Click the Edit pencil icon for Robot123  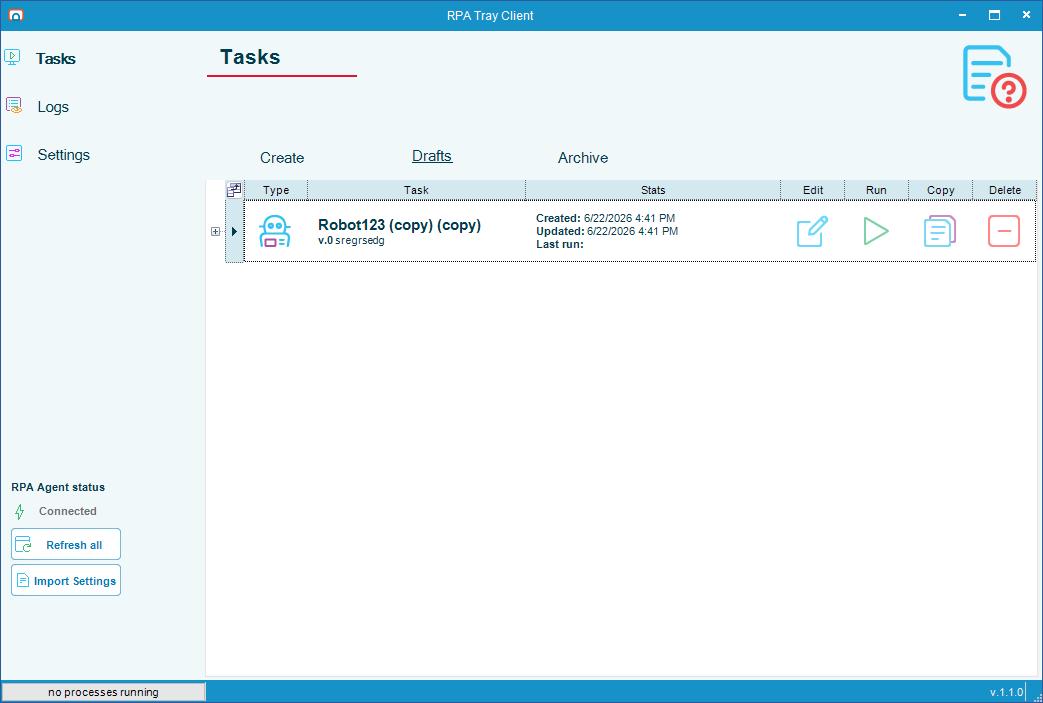[812, 231]
